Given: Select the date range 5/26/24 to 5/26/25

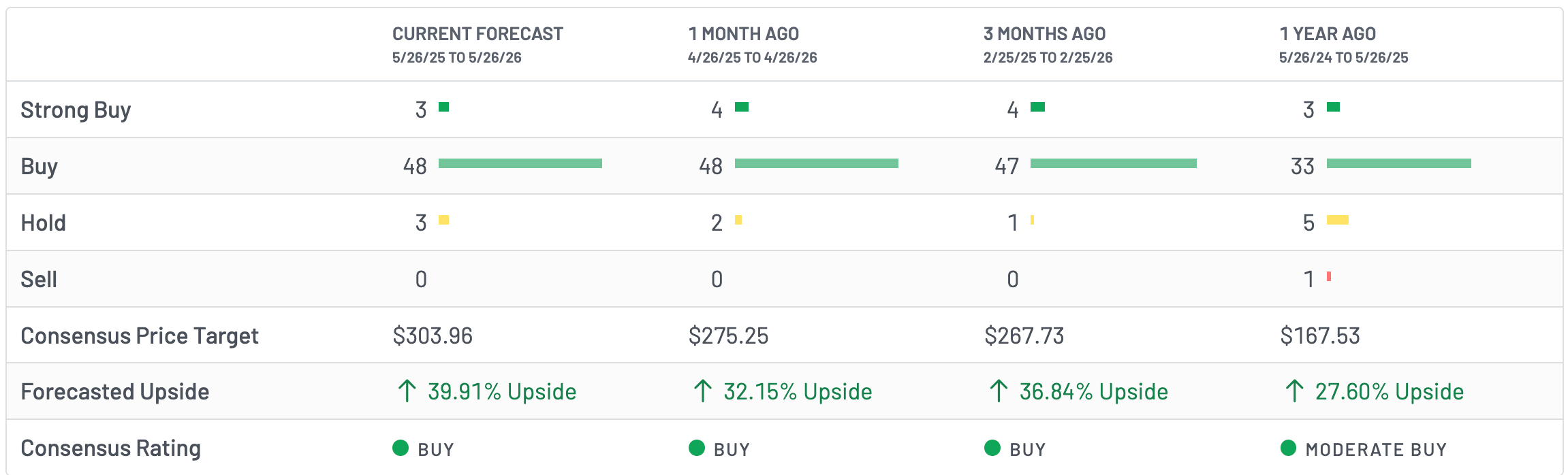Looking at the screenshot, I should 1343,57.
